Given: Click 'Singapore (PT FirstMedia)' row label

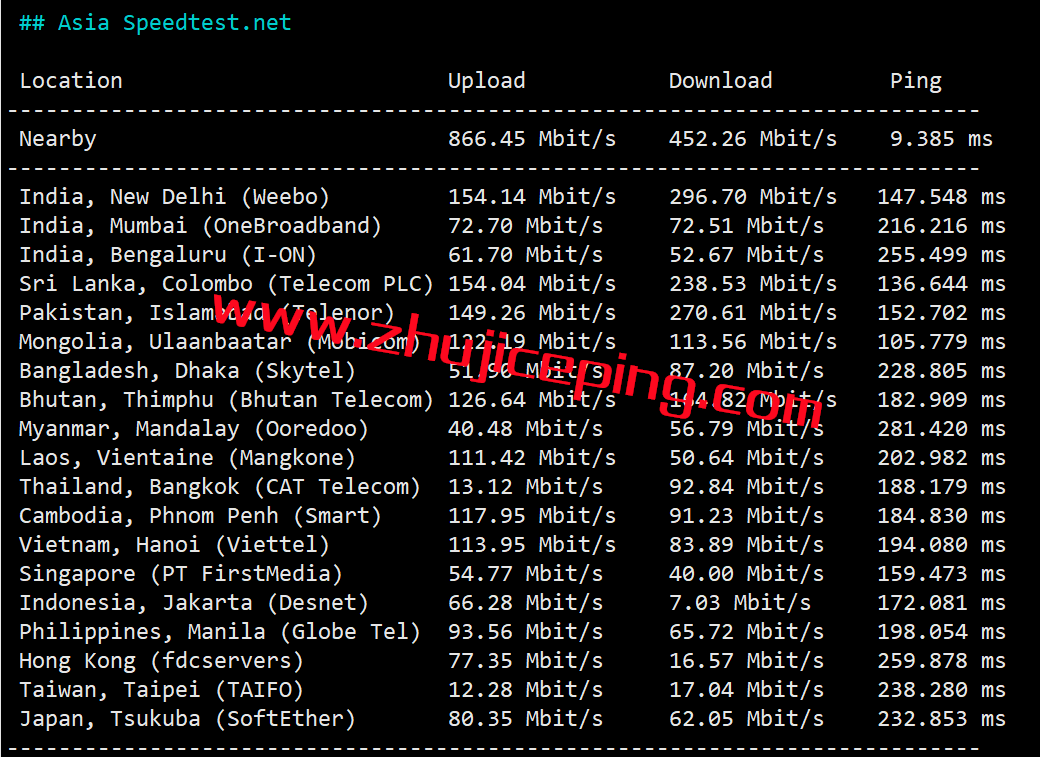Looking at the screenshot, I should [180, 575].
